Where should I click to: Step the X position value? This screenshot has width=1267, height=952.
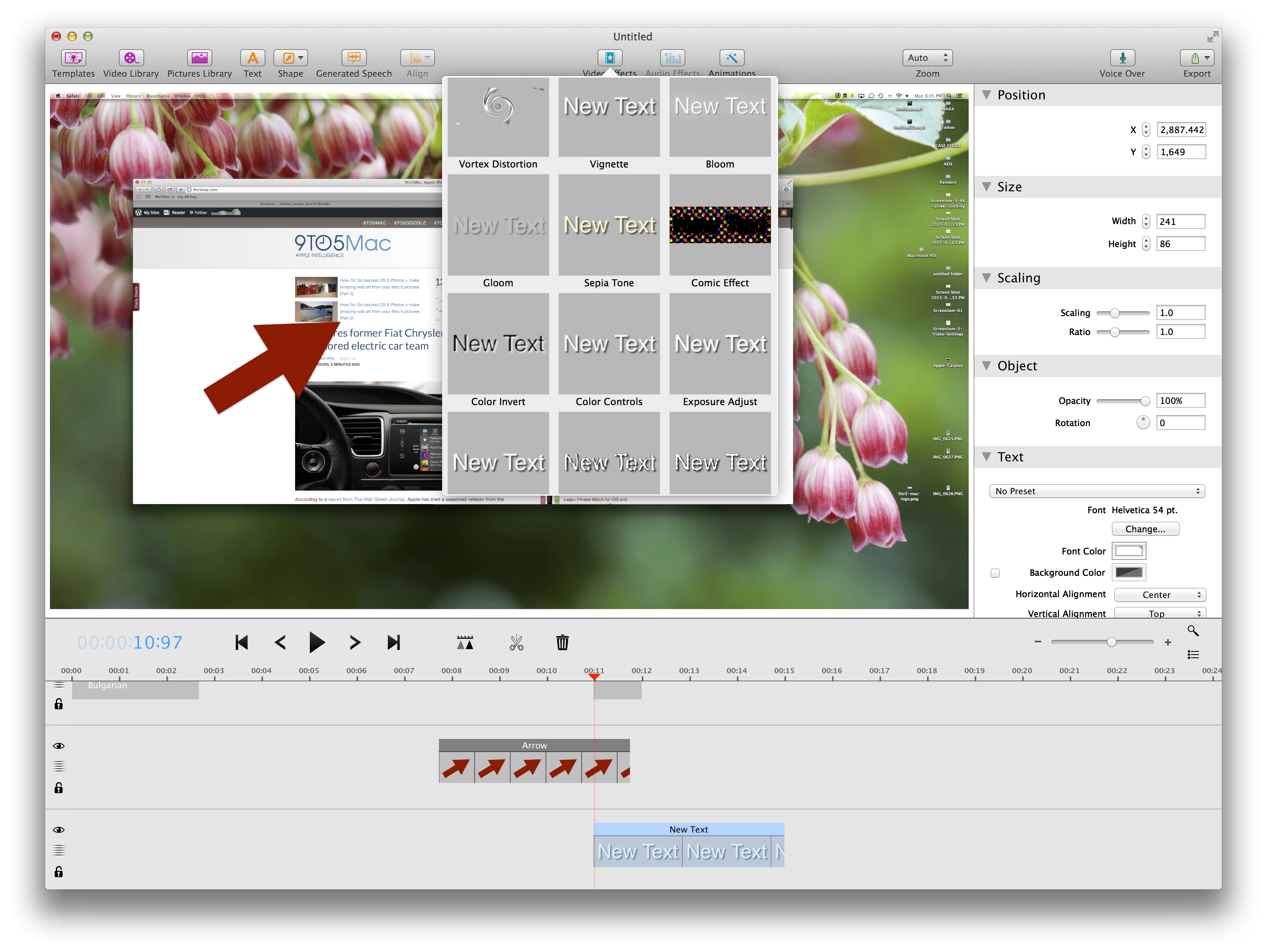tap(1146, 130)
